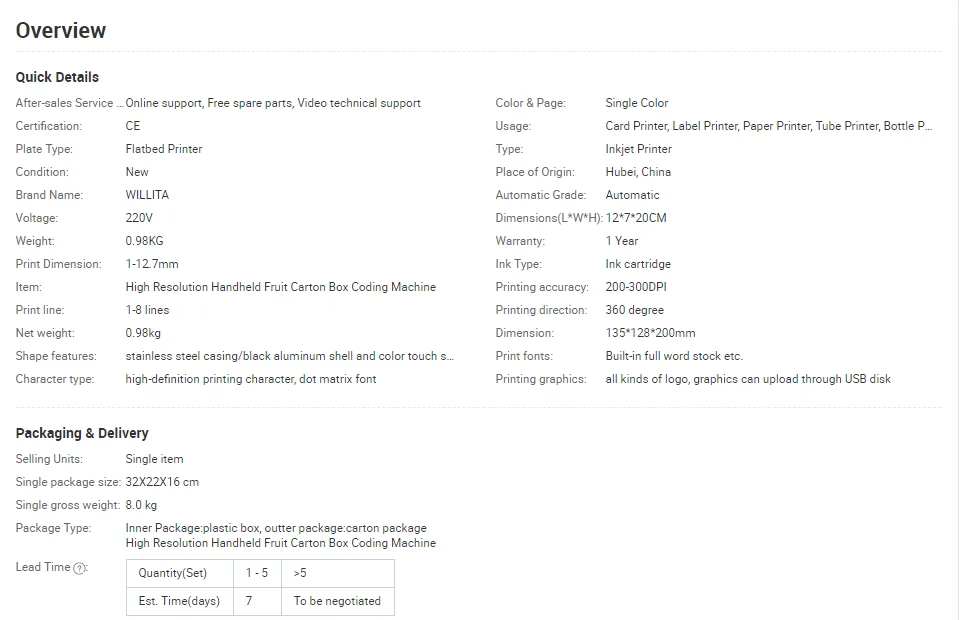Select the Printing direction value "360 degree"
The height and width of the screenshot is (620, 959).
pyautogui.click(x=634, y=310)
